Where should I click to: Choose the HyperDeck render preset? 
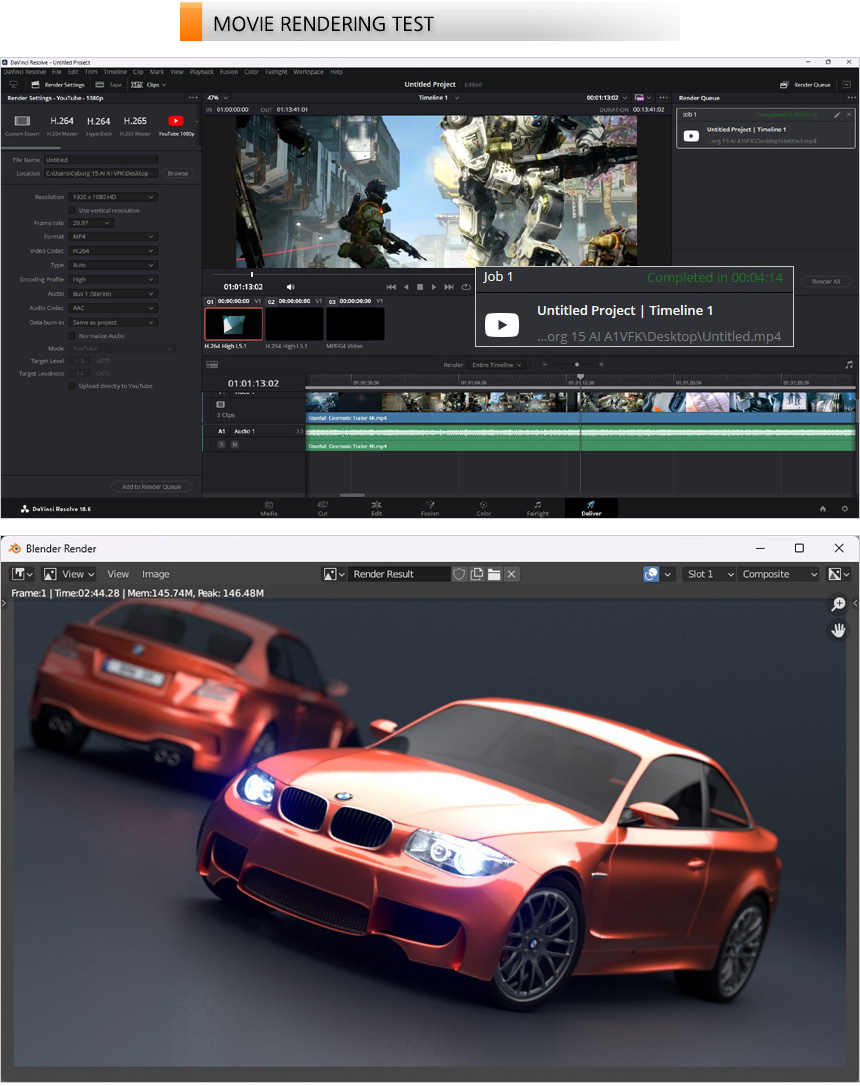tap(98, 125)
